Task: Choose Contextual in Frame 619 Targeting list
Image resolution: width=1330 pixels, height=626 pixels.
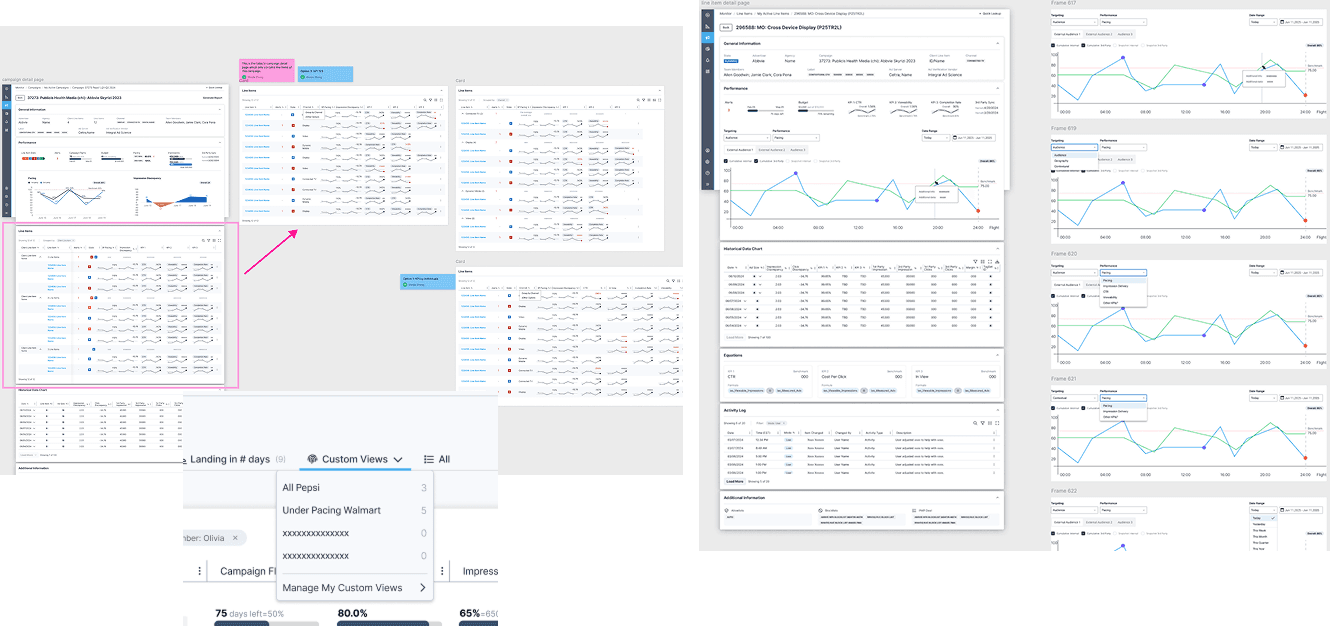Action: point(1076,166)
